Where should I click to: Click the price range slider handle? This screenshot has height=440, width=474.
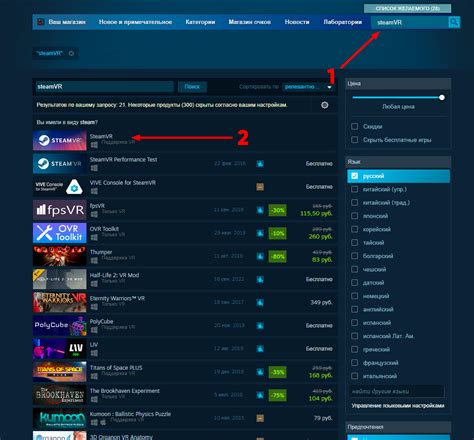coord(442,98)
